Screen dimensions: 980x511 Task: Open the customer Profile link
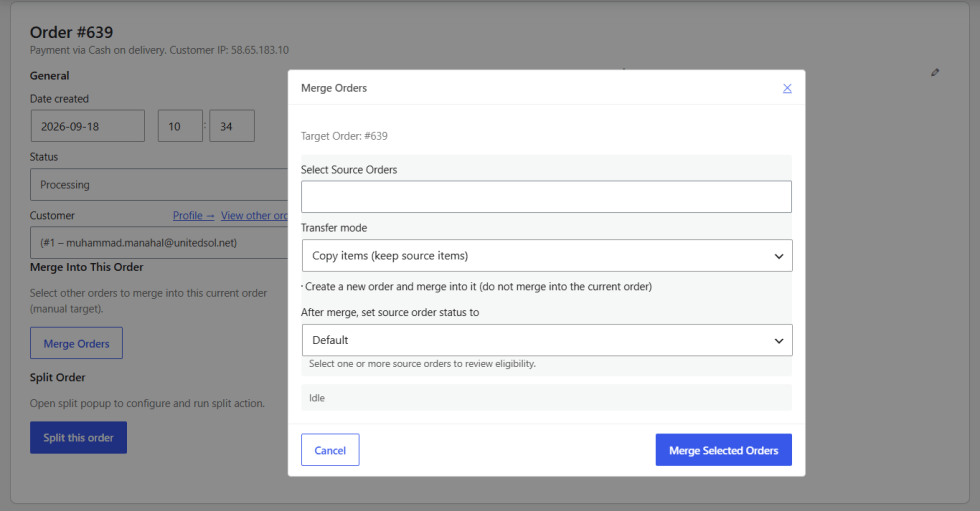[193, 216]
